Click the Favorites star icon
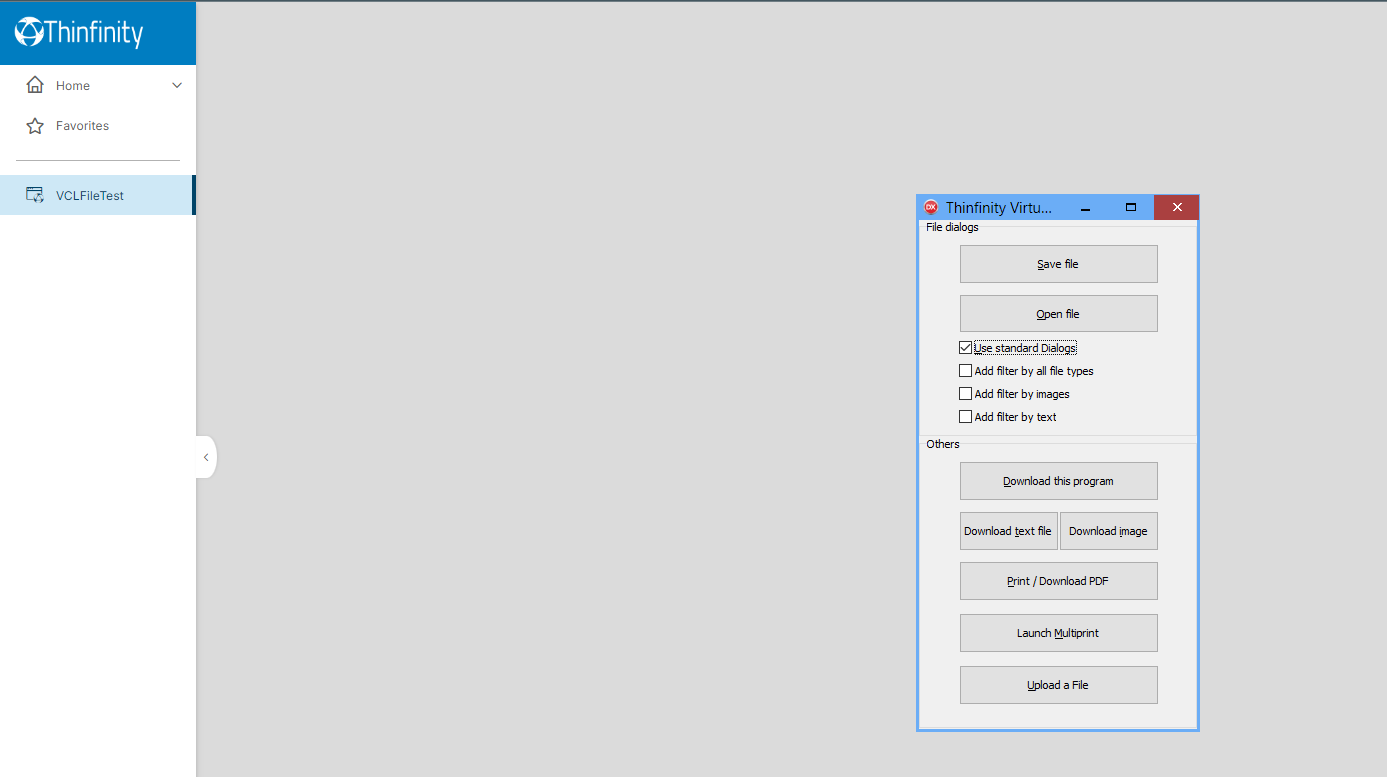Viewport: 1387px width, 777px height. tap(35, 126)
